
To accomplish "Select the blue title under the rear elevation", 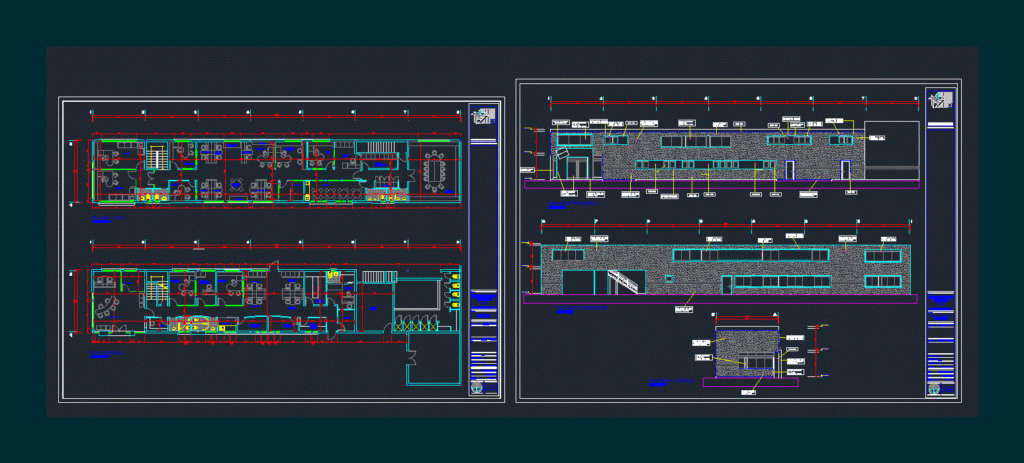I will (x=582, y=309).
